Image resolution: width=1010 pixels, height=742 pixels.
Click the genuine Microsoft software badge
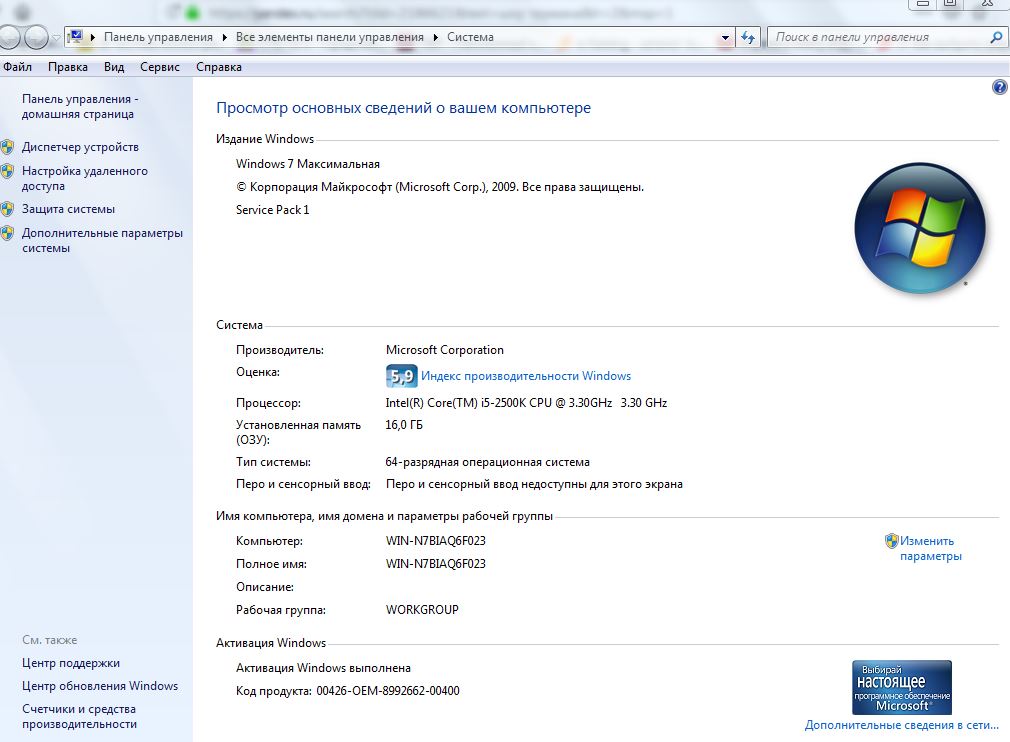click(902, 687)
